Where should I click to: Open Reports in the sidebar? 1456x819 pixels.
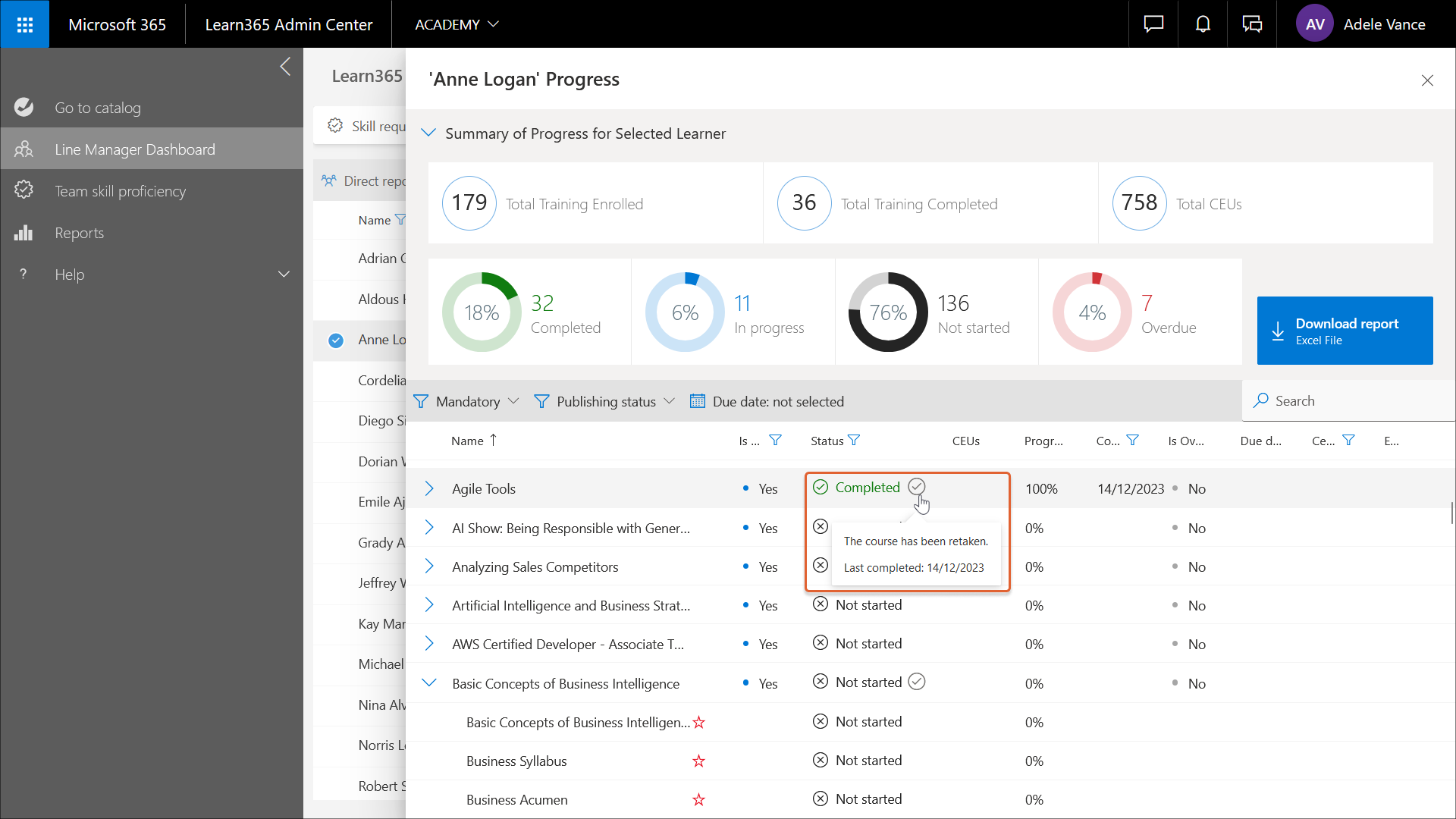(79, 233)
